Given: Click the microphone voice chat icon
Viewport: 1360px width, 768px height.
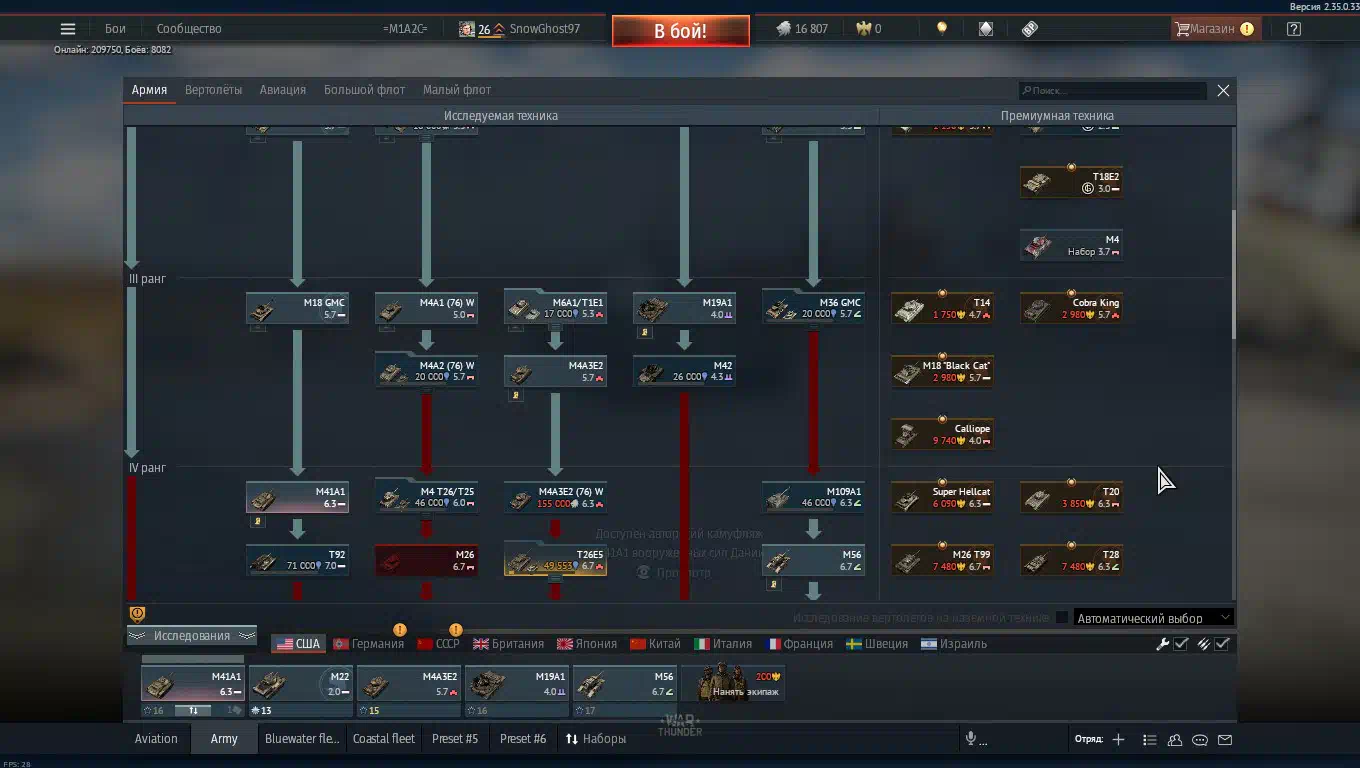Looking at the screenshot, I should [970, 739].
